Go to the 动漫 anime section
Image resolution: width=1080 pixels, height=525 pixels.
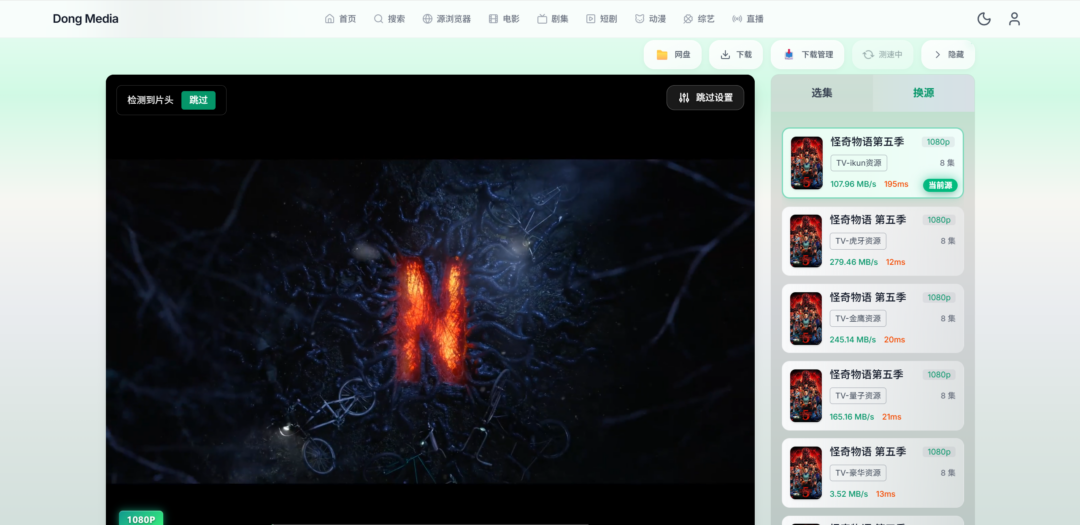coord(650,19)
